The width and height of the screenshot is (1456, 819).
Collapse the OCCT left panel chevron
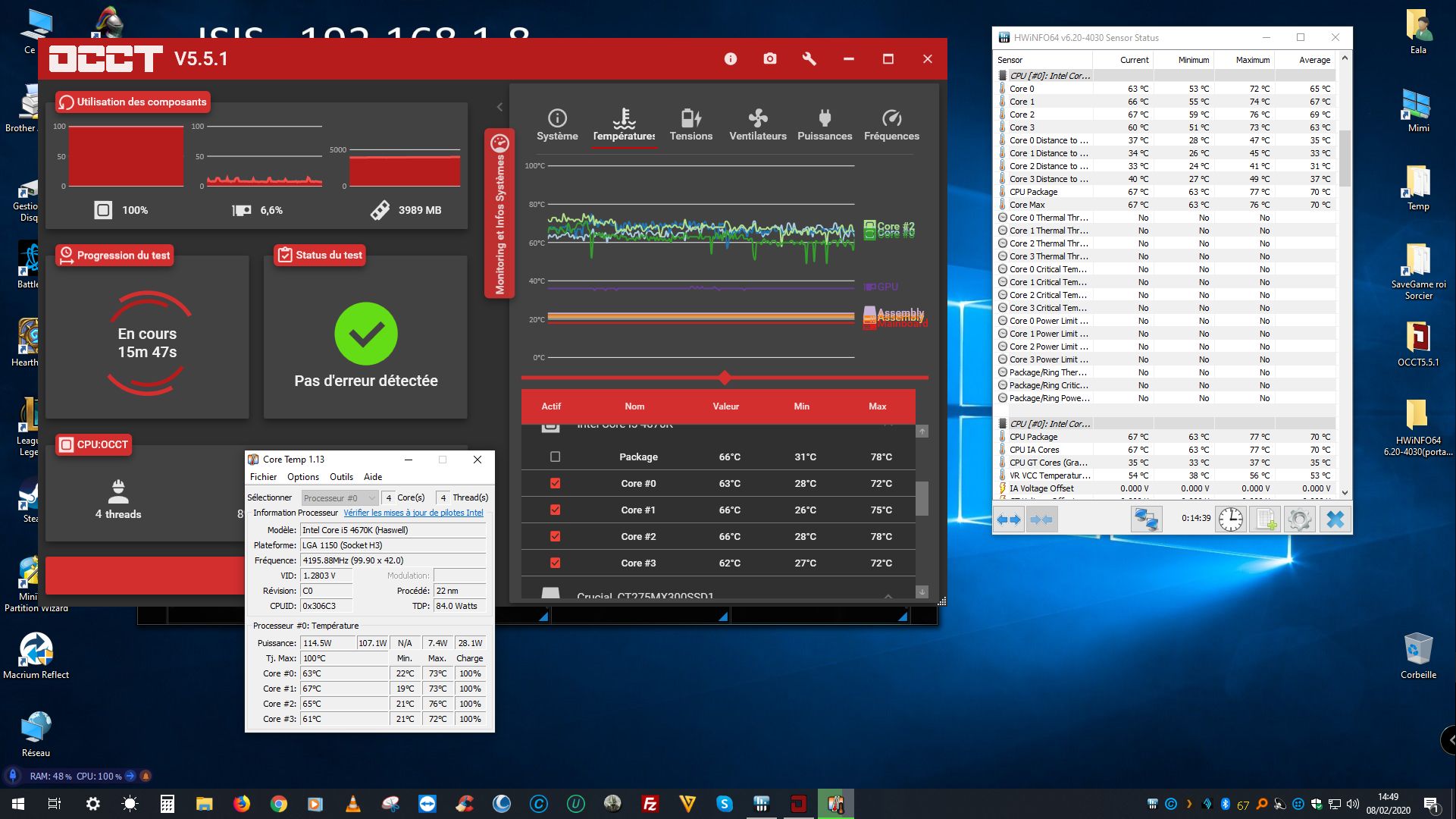499,107
